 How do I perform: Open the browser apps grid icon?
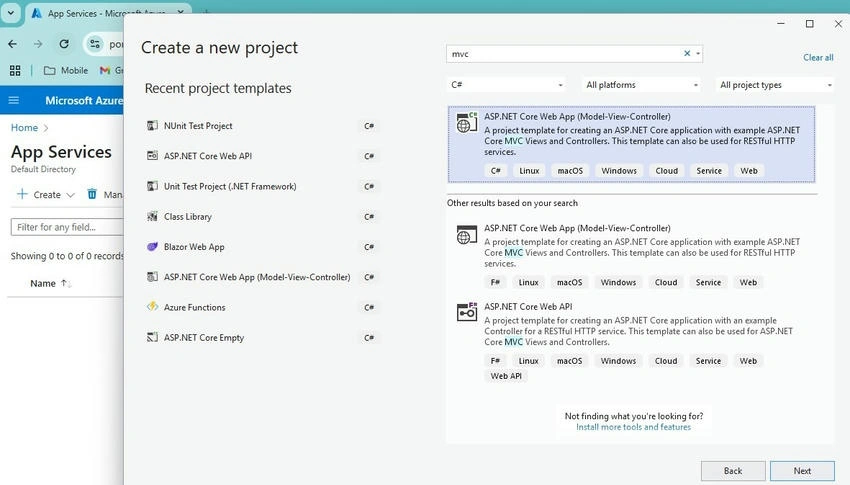15,70
